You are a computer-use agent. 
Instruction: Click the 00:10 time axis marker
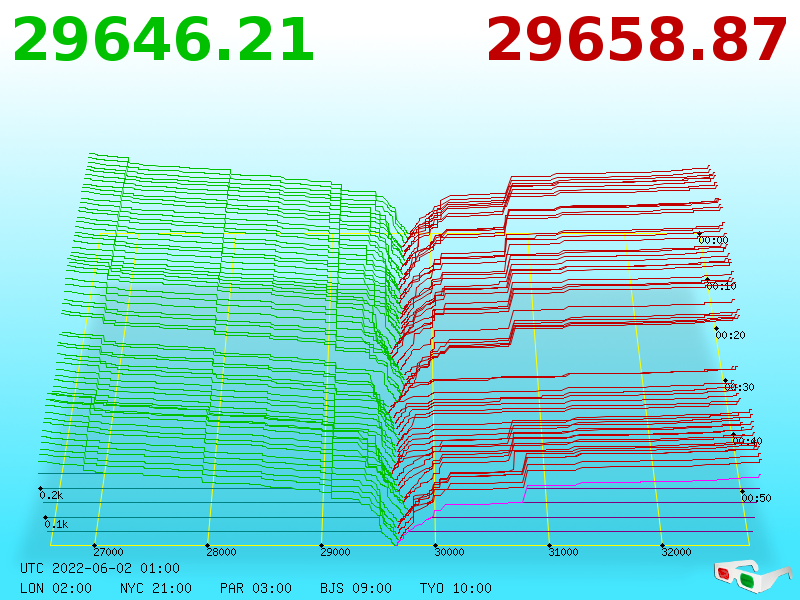[x=721, y=286]
